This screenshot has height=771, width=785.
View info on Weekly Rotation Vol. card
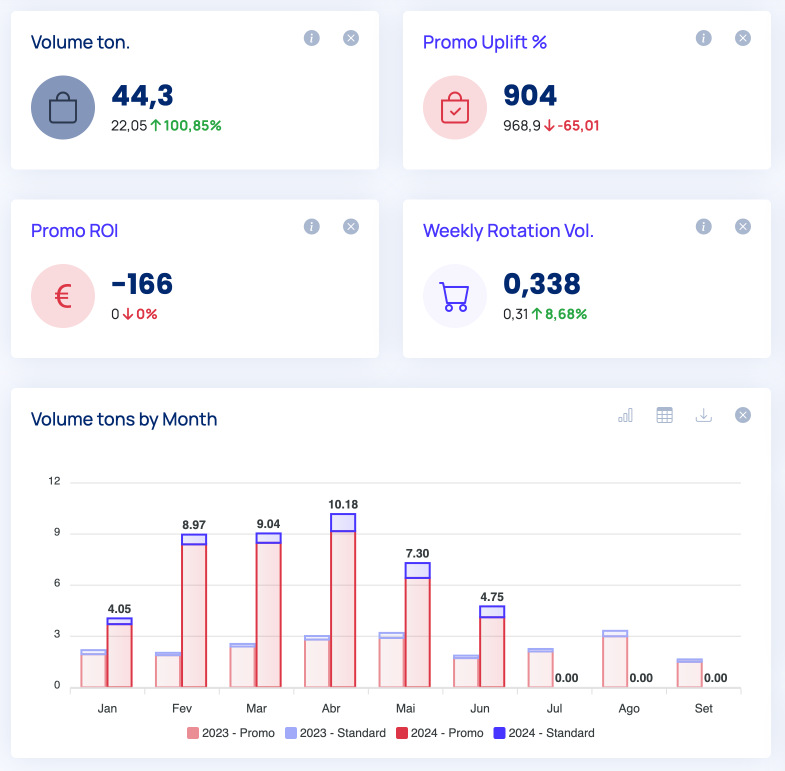coord(703,227)
